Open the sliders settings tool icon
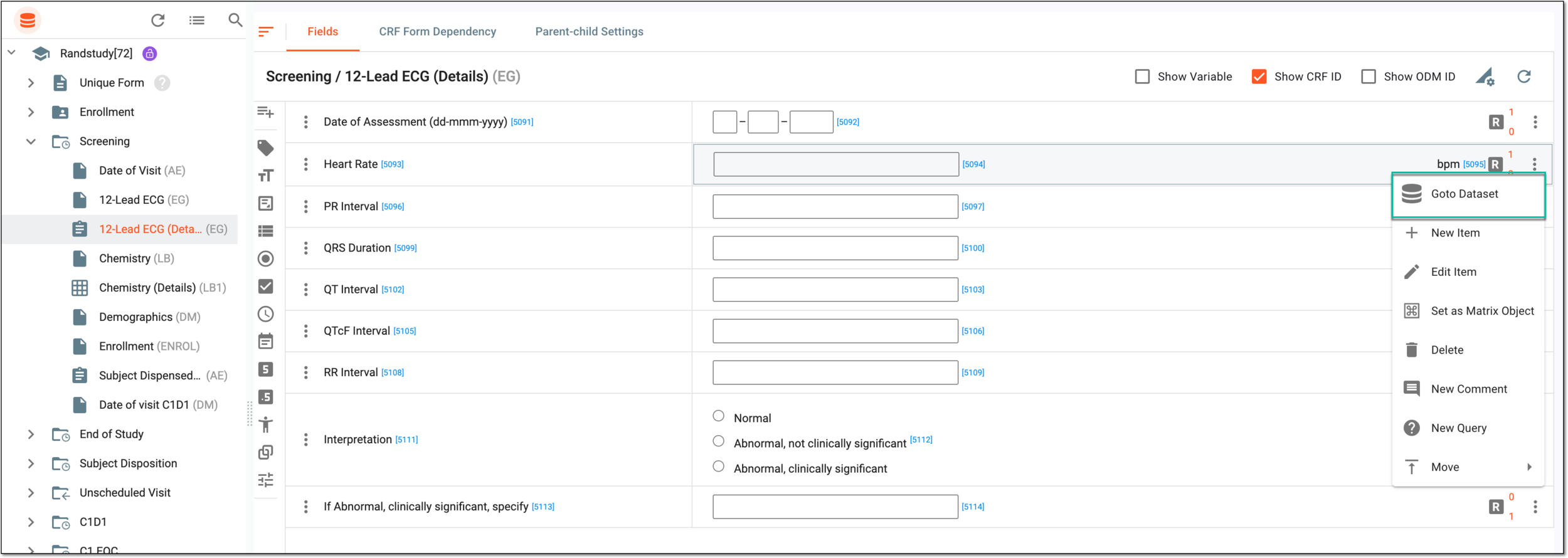Image resolution: width=1568 pixels, height=558 pixels. pos(266,480)
